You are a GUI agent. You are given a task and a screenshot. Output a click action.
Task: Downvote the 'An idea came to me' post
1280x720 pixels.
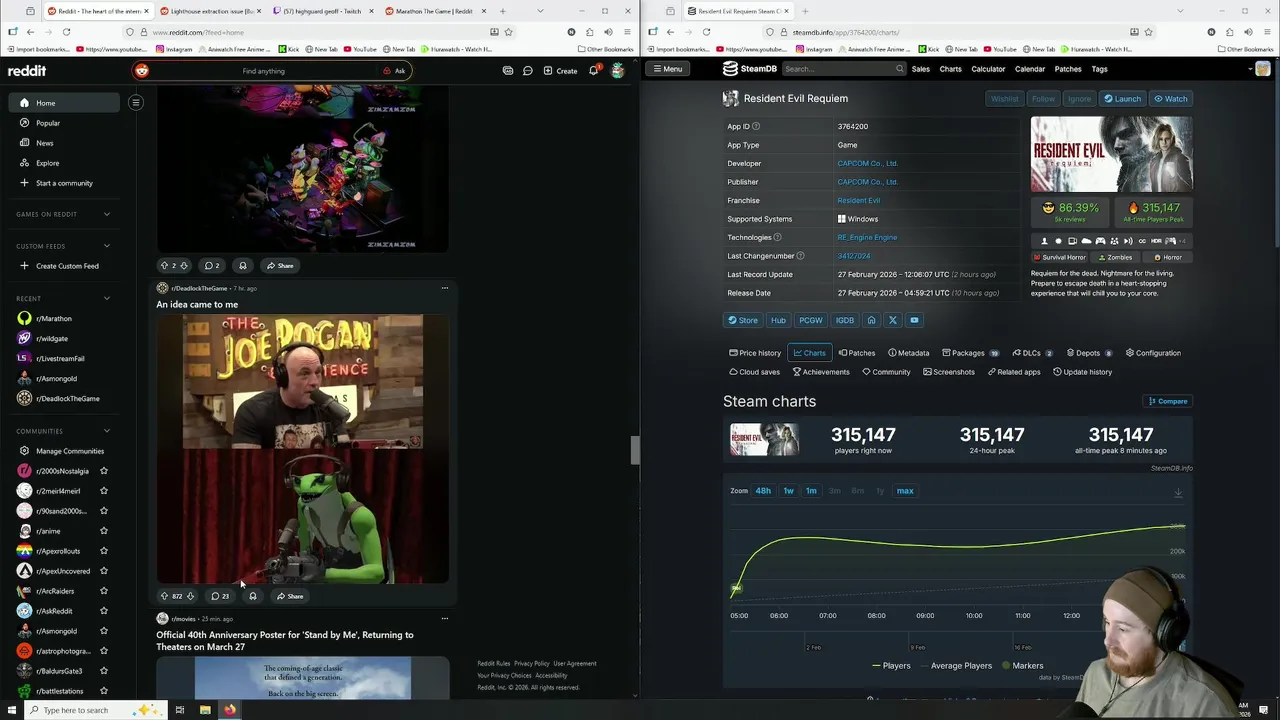pyautogui.click(x=190, y=596)
